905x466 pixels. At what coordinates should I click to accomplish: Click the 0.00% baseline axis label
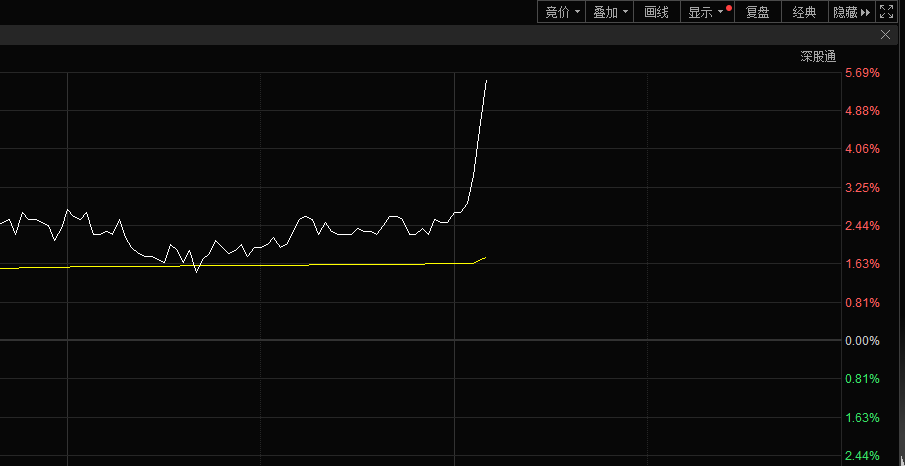point(862,341)
